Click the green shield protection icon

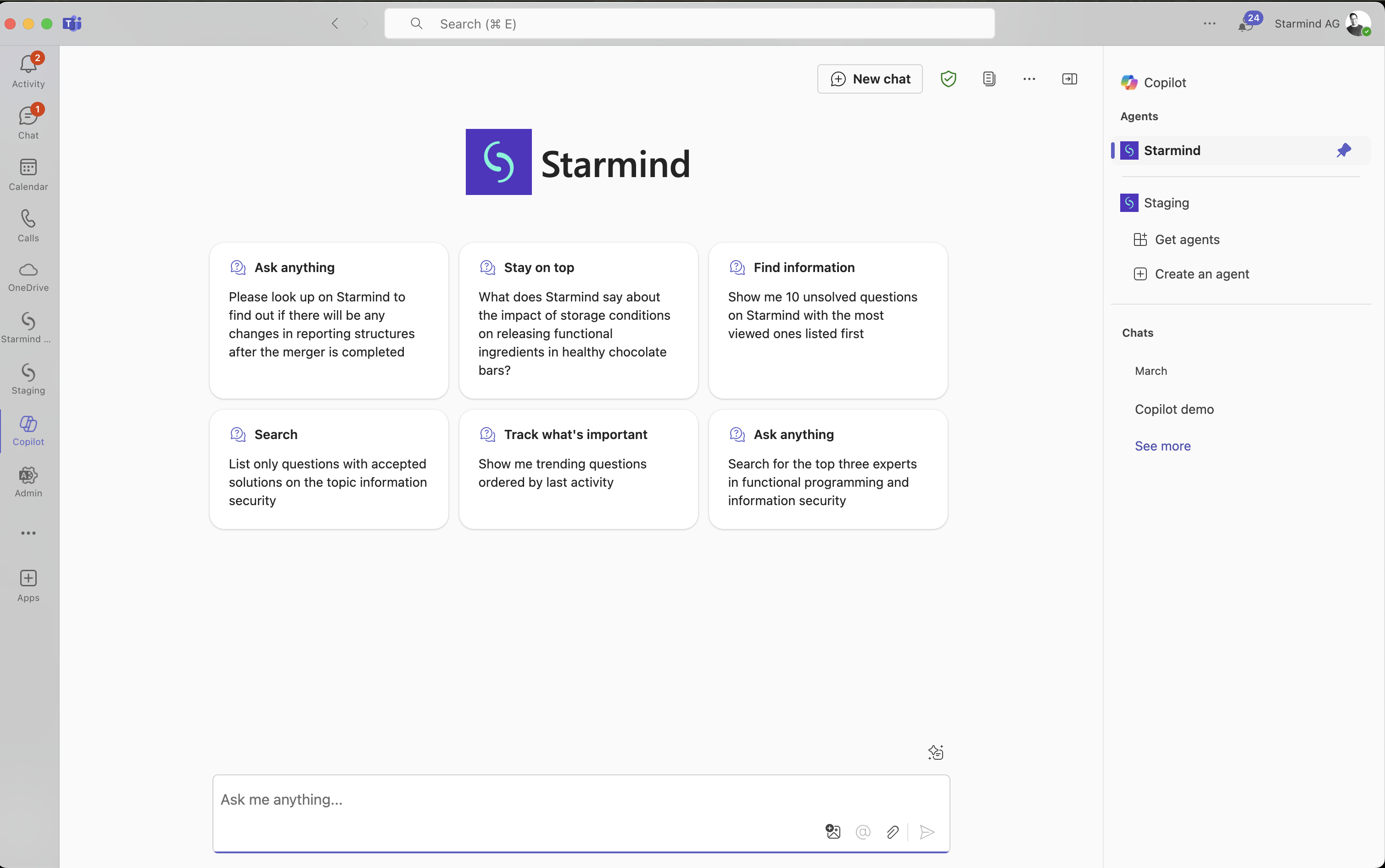point(948,78)
